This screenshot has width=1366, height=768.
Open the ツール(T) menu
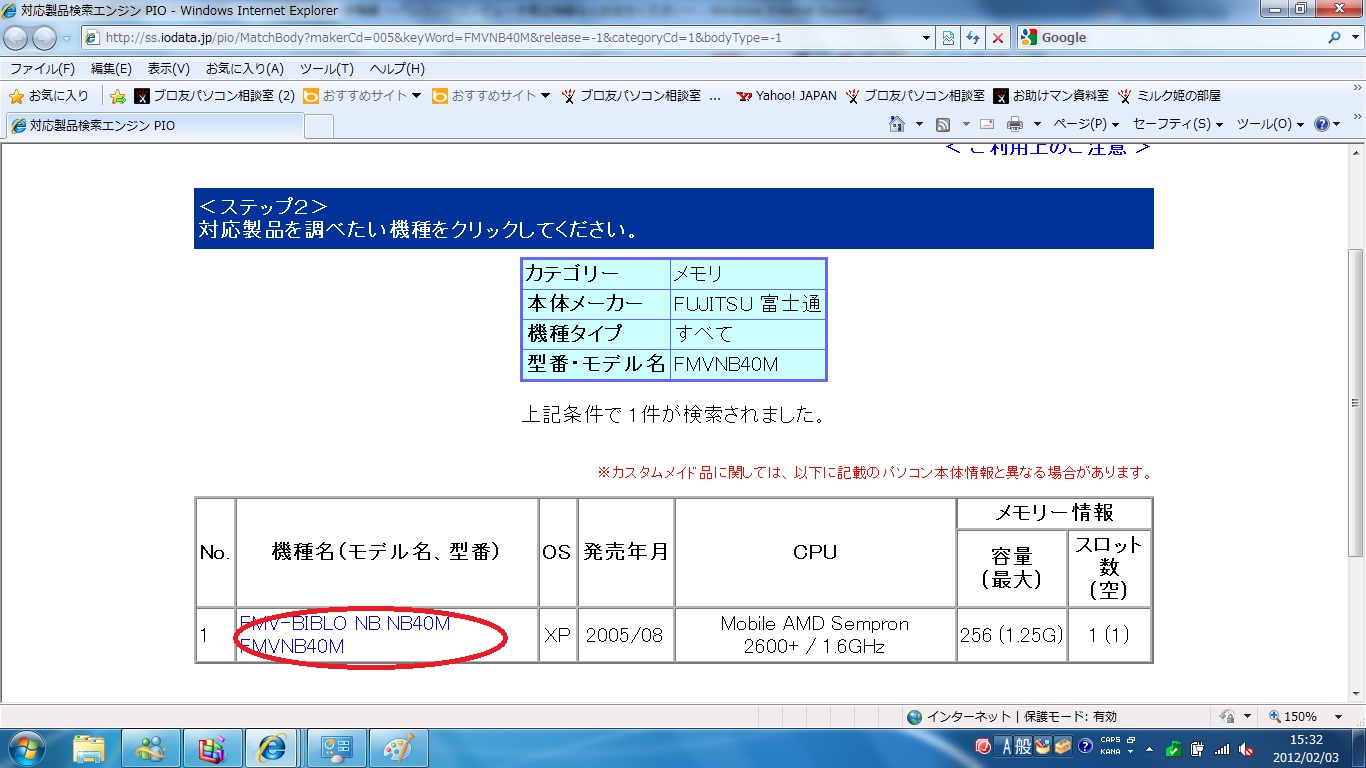tap(327, 69)
